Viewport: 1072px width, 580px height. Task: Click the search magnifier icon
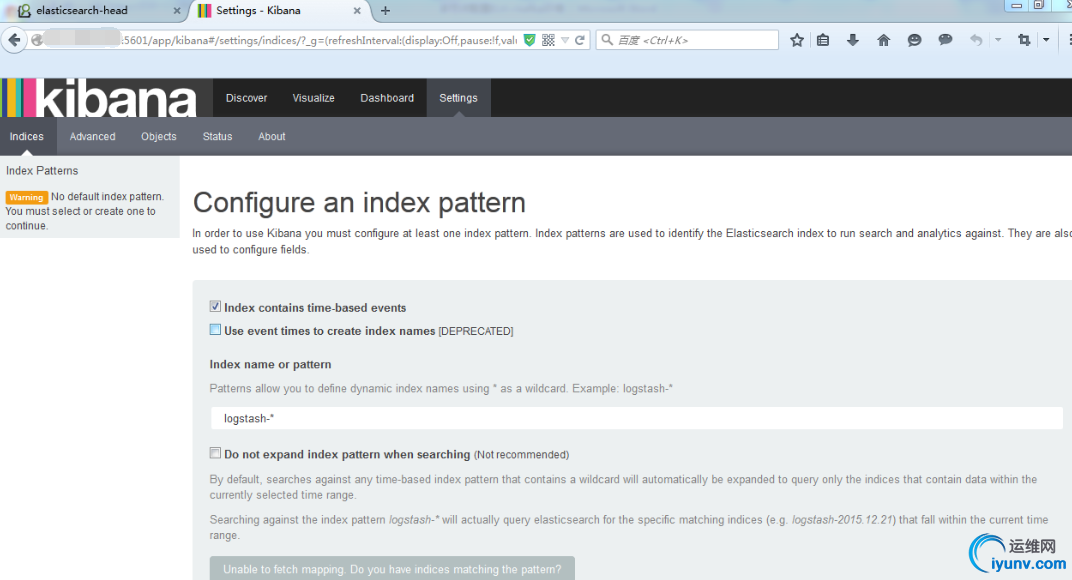click(x=607, y=40)
